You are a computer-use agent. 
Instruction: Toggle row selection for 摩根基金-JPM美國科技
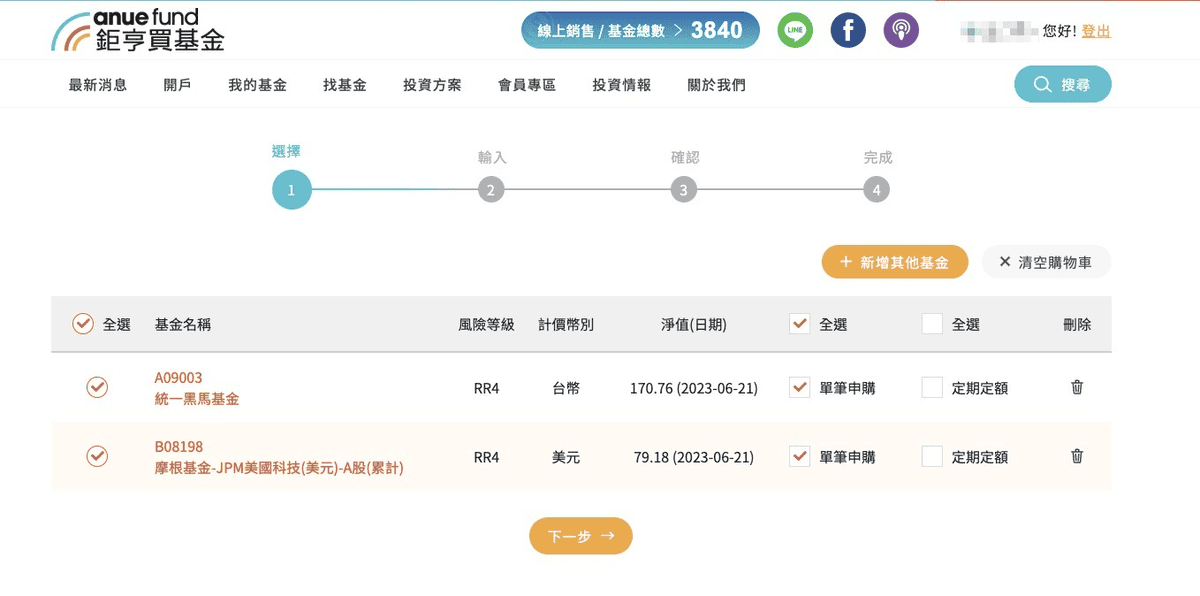pos(97,456)
